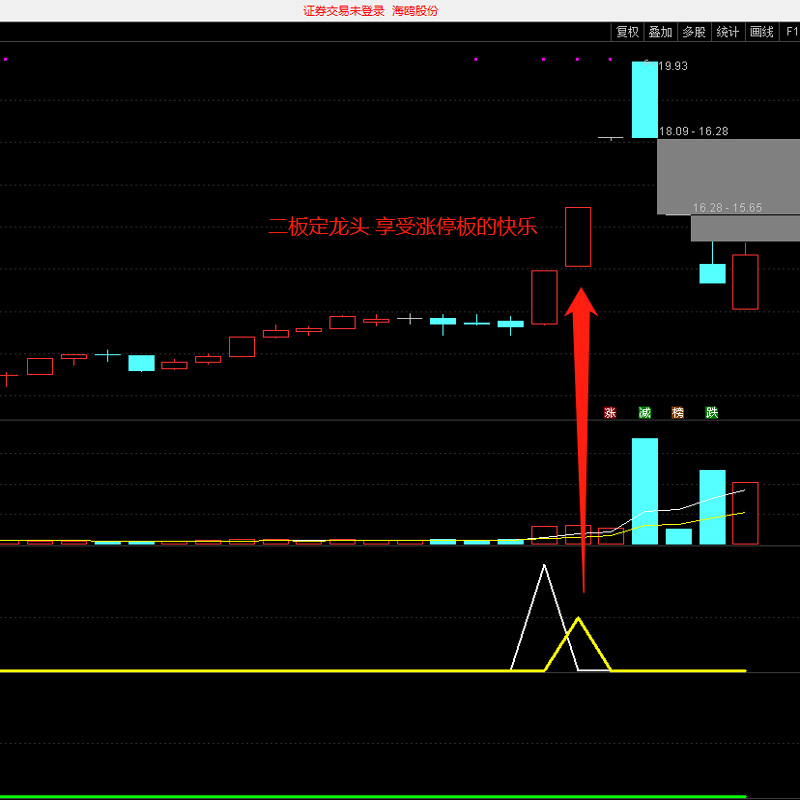
Task: Click the gray gap box labeled 16.28 - 15.65
Action: pyautogui.click(x=745, y=228)
